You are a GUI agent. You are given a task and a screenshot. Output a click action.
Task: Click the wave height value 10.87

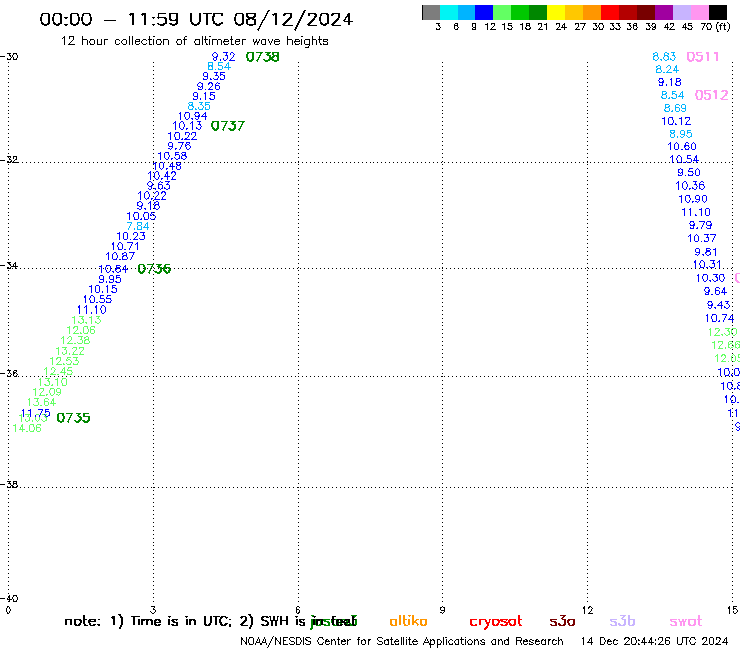[120, 256]
